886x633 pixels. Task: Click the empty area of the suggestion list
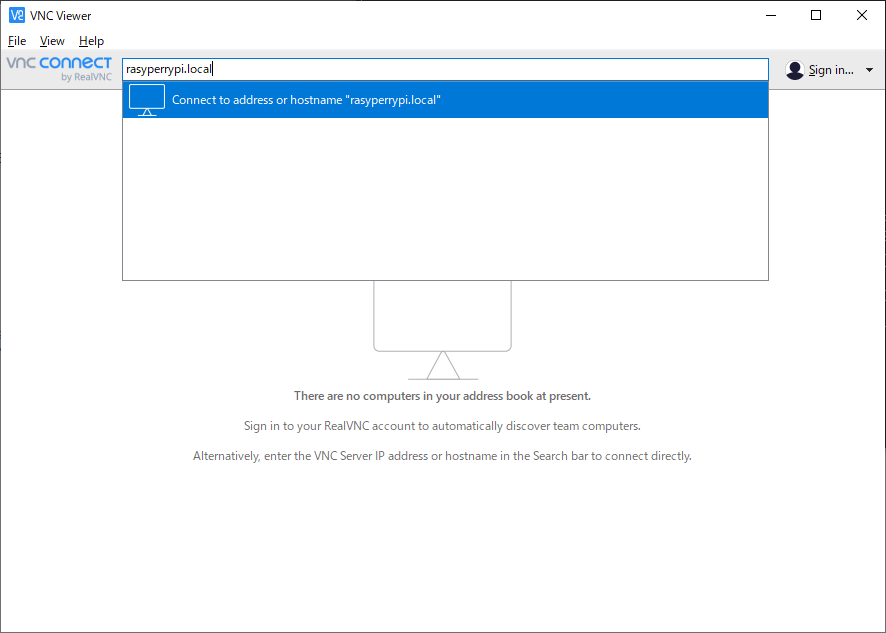click(445, 200)
